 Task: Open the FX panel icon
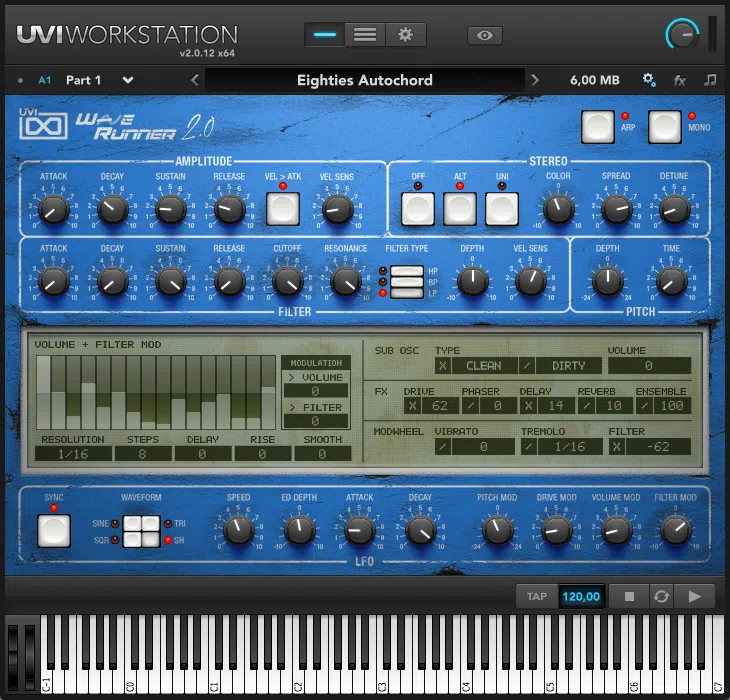click(x=680, y=80)
